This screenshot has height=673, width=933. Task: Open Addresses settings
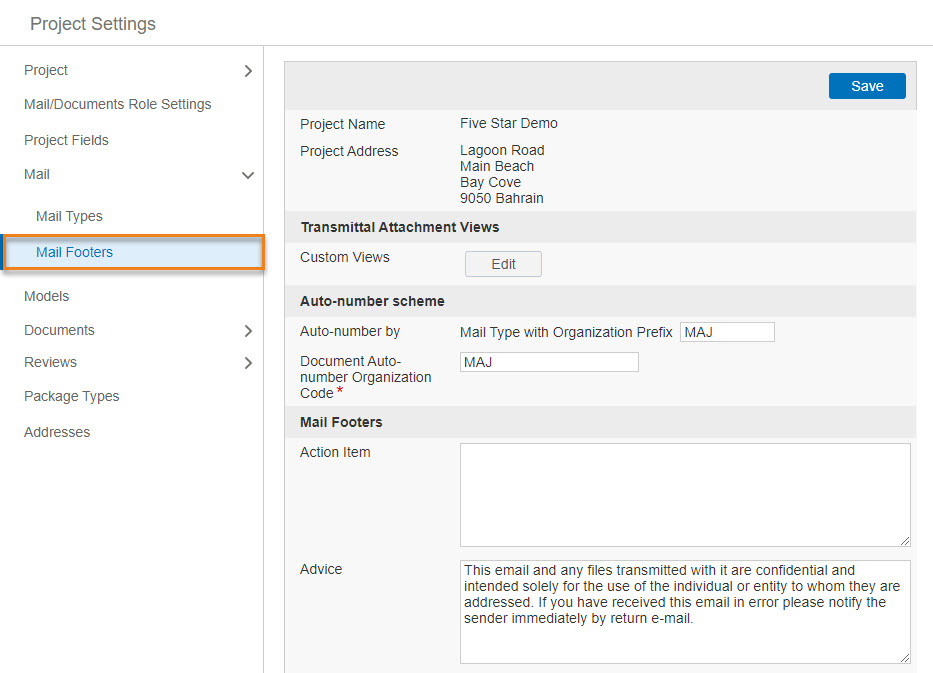57,432
